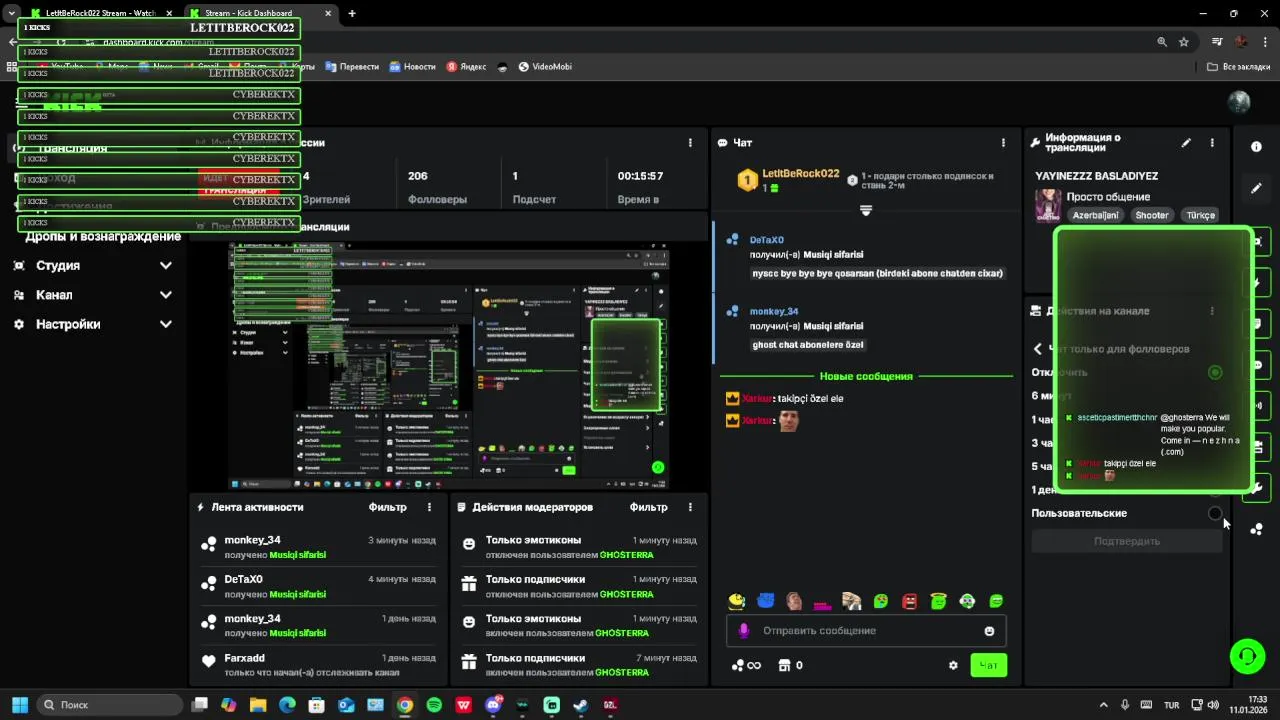Click the pencil edit icon in stream info header
The height and width of the screenshot is (720, 1280).
[1186, 143]
